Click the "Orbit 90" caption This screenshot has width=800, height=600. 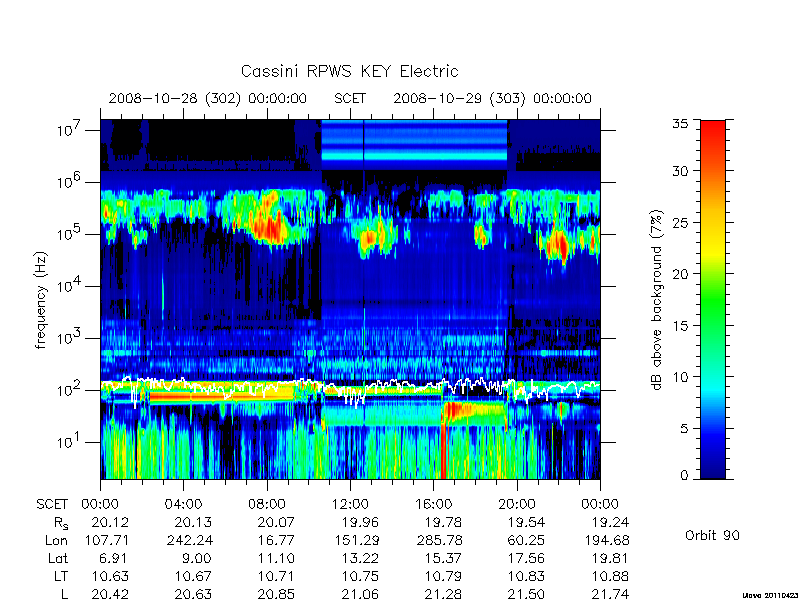pyautogui.click(x=712, y=535)
